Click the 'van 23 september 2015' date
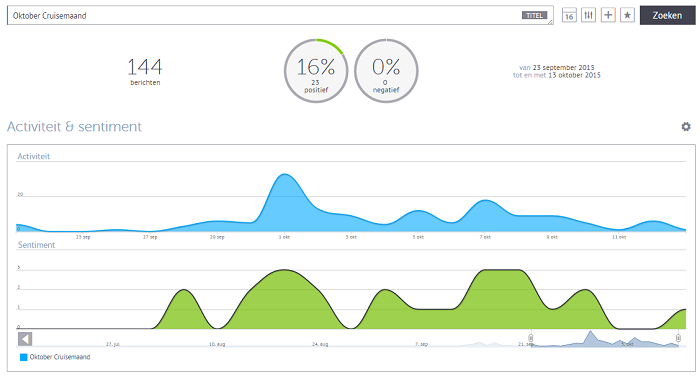Viewport: 700px width, 381px height. [557, 67]
